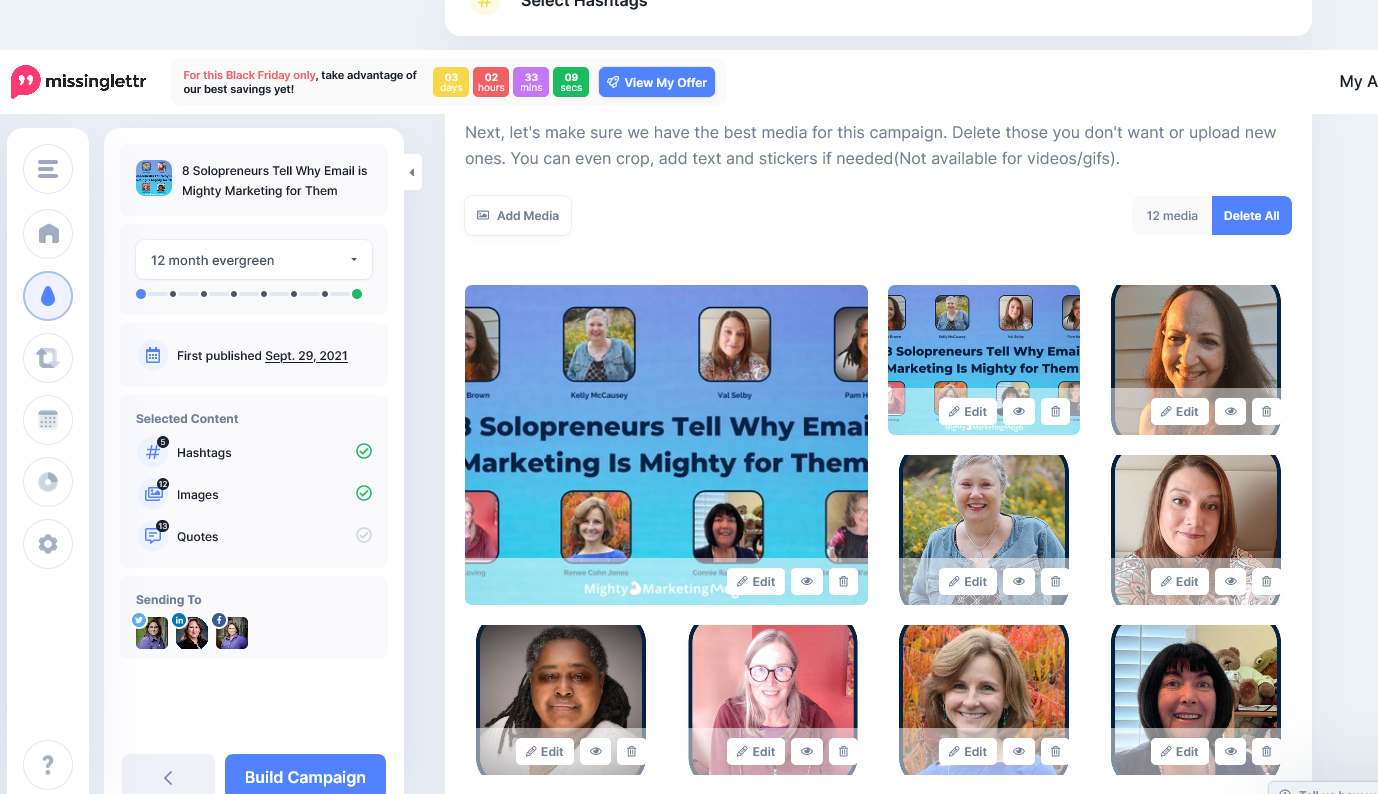Collapse the campaign side panel arrow
The width and height of the screenshot is (1378, 794).
(x=412, y=172)
